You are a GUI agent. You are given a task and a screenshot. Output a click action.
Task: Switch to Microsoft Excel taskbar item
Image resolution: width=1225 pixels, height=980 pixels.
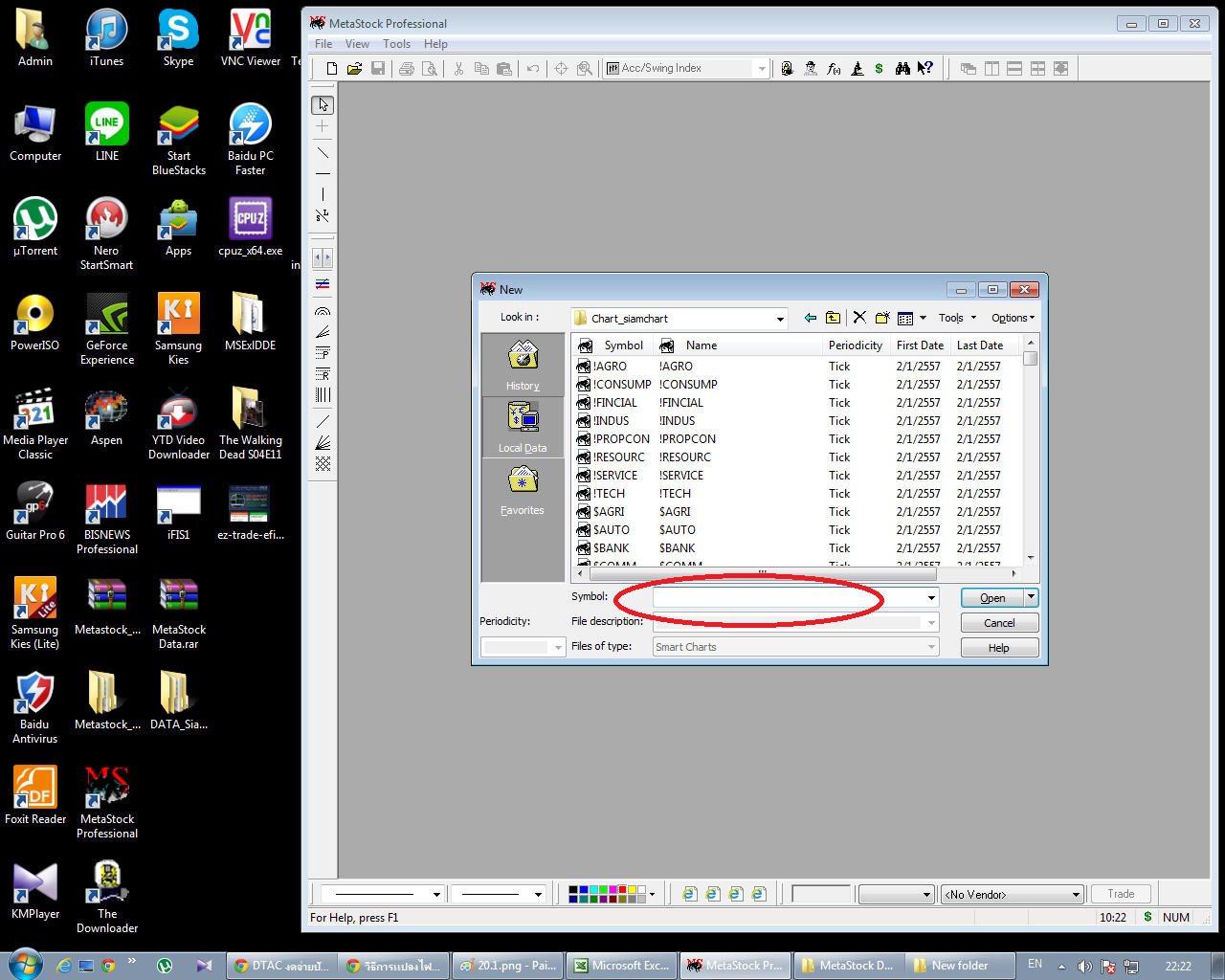[622, 966]
